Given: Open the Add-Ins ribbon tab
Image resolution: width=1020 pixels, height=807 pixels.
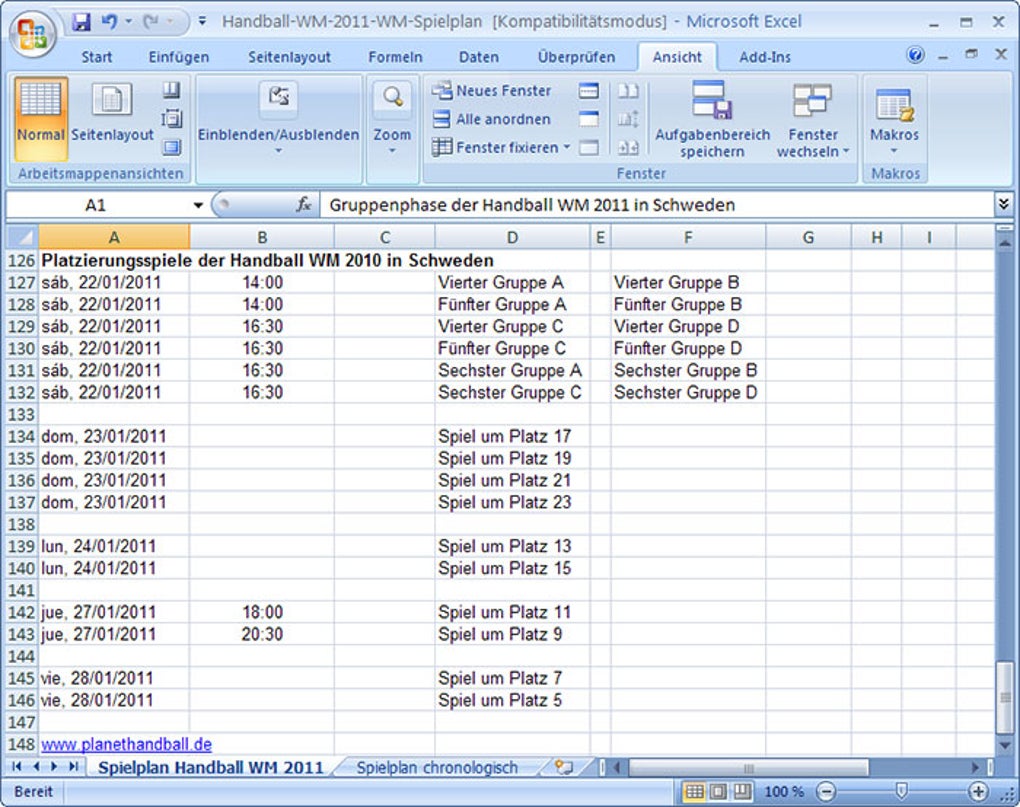Looking at the screenshot, I should tap(765, 57).
